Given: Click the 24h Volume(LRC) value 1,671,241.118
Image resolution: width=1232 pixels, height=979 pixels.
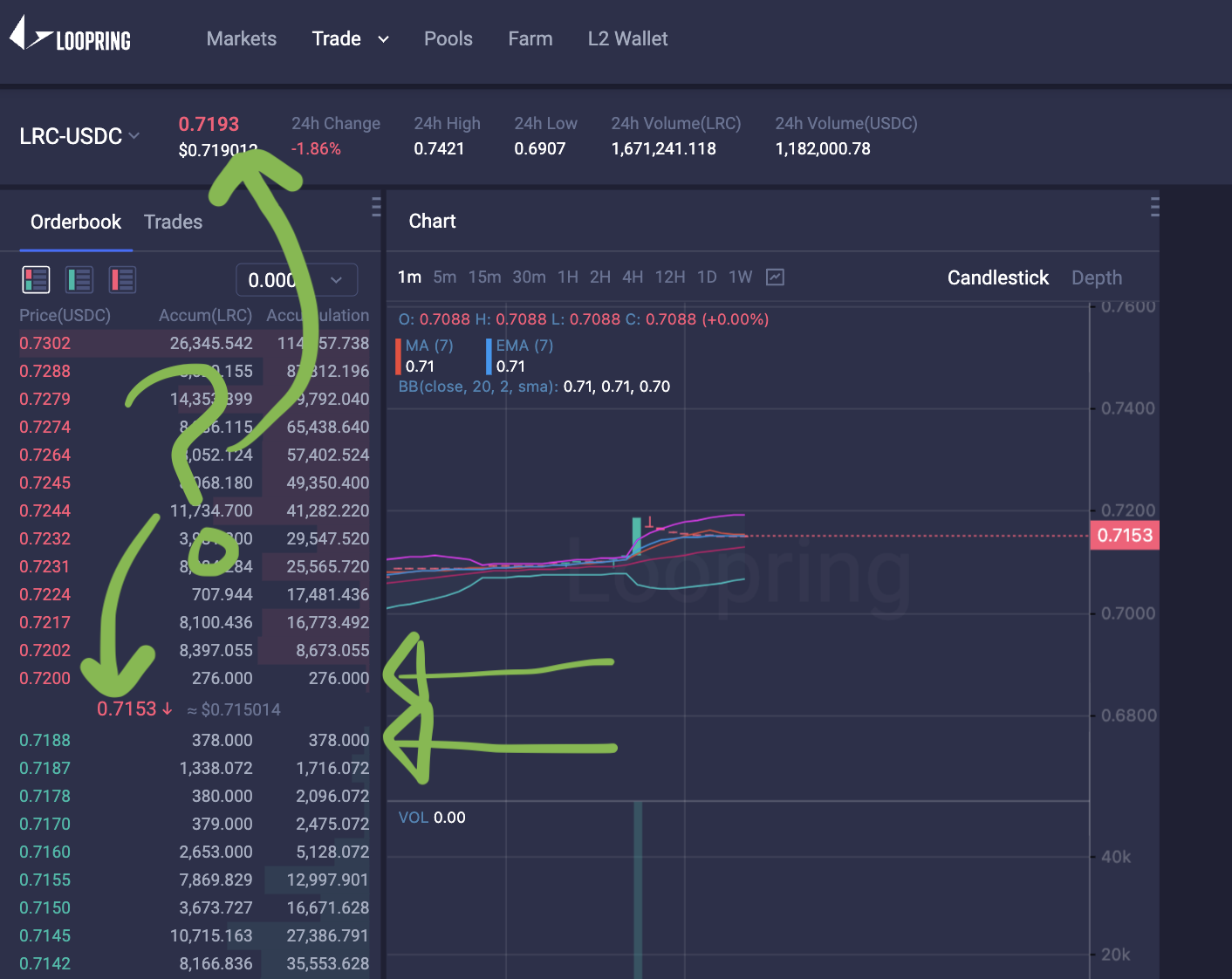Looking at the screenshot, I should point(663,148).
